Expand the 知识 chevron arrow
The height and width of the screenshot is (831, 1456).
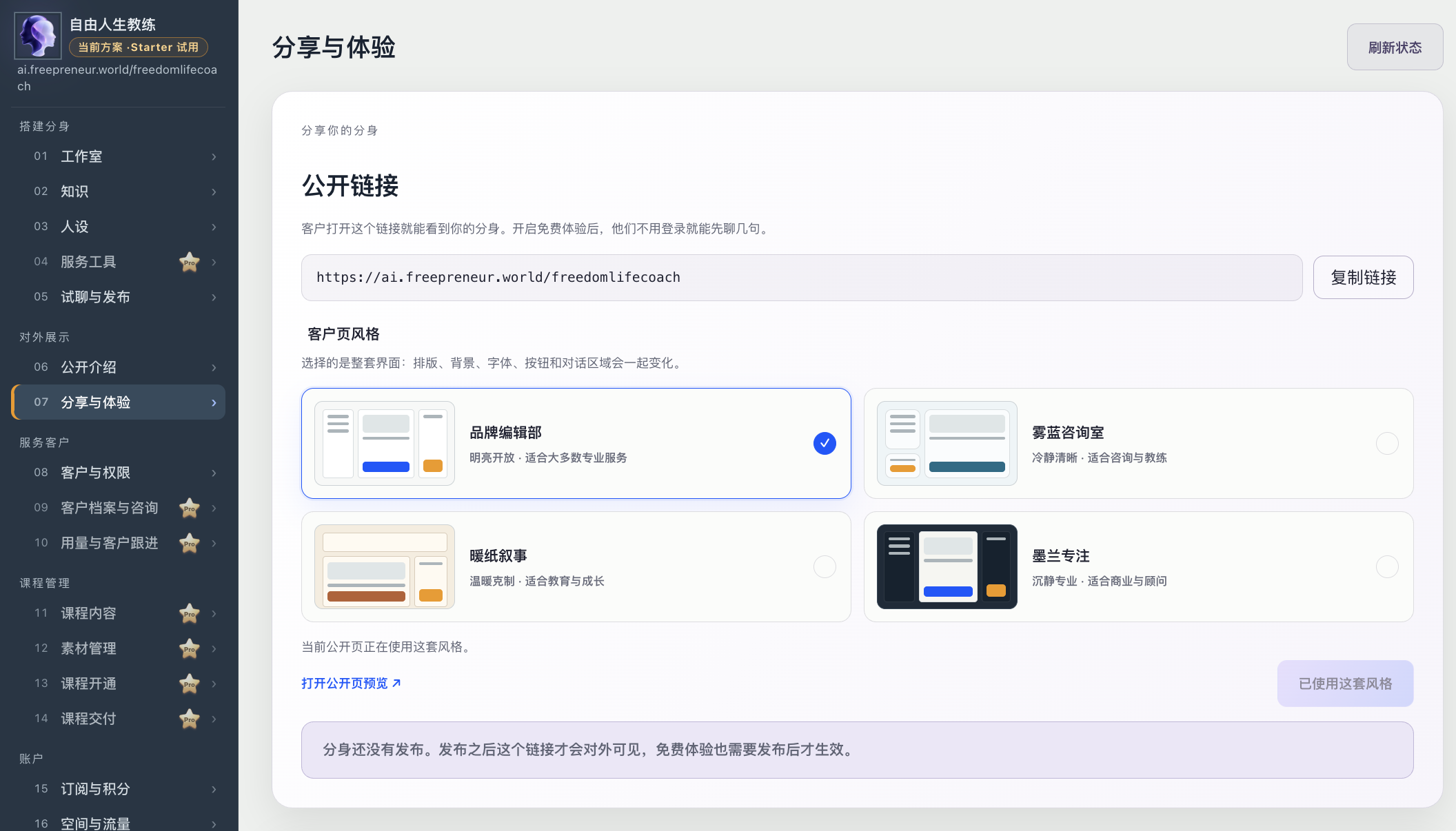pyautogui.click(x=214, y=192)
